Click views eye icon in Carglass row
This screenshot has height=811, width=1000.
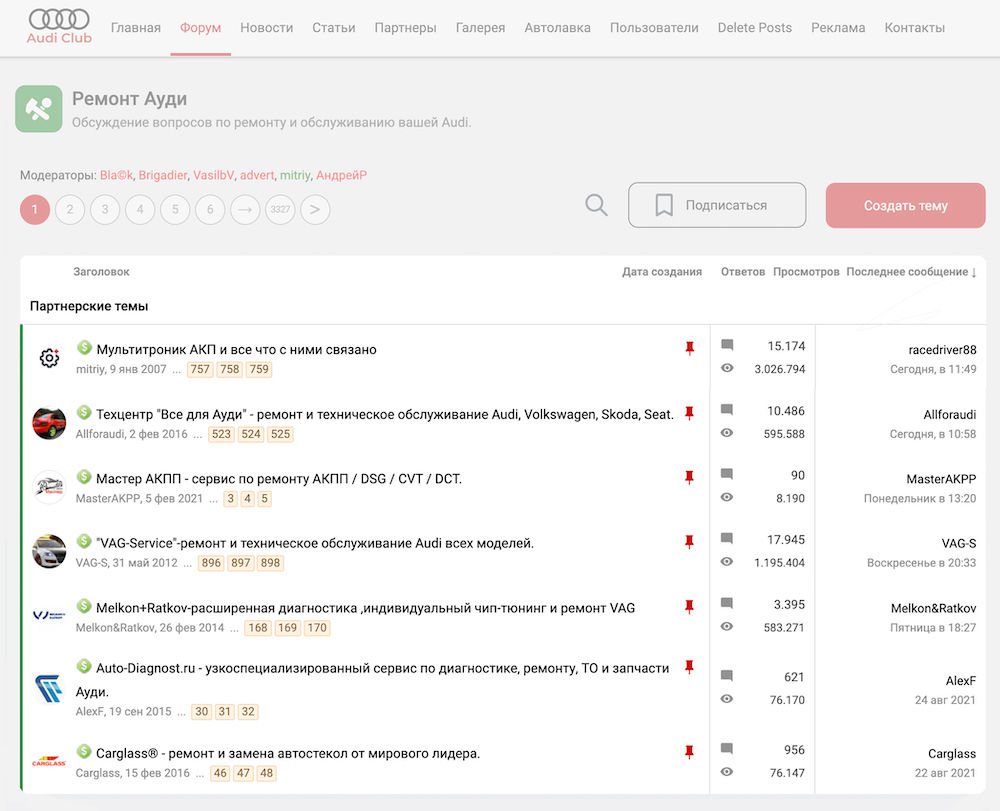(727, 771)
